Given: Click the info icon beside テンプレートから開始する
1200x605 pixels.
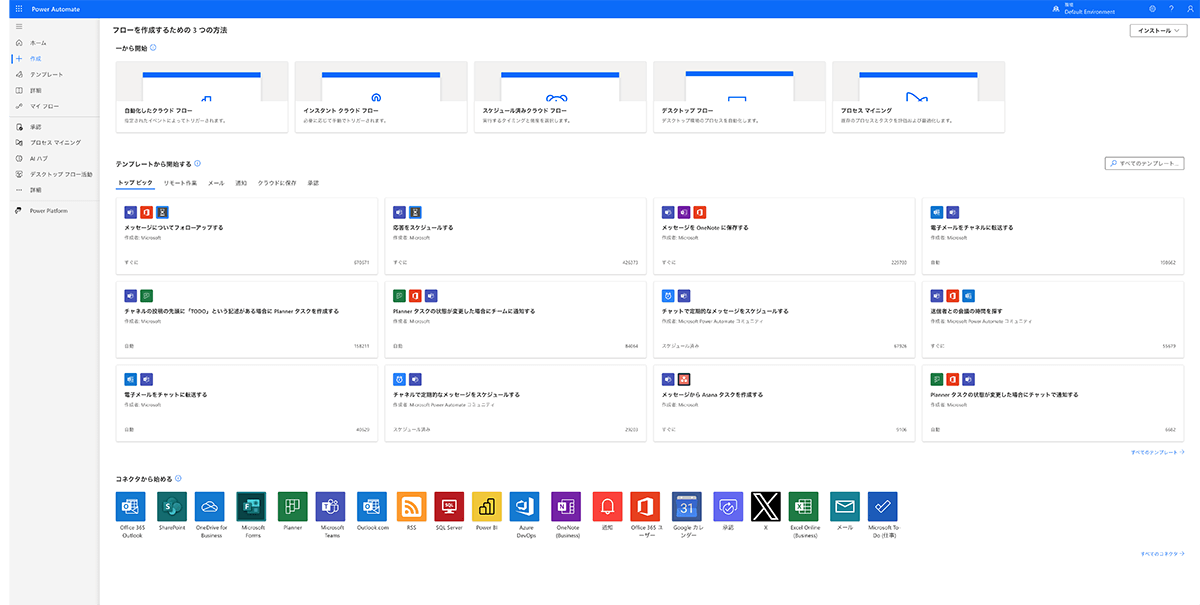Looking at the screenshot, I should pyautogui.click(x=197, y=163).
